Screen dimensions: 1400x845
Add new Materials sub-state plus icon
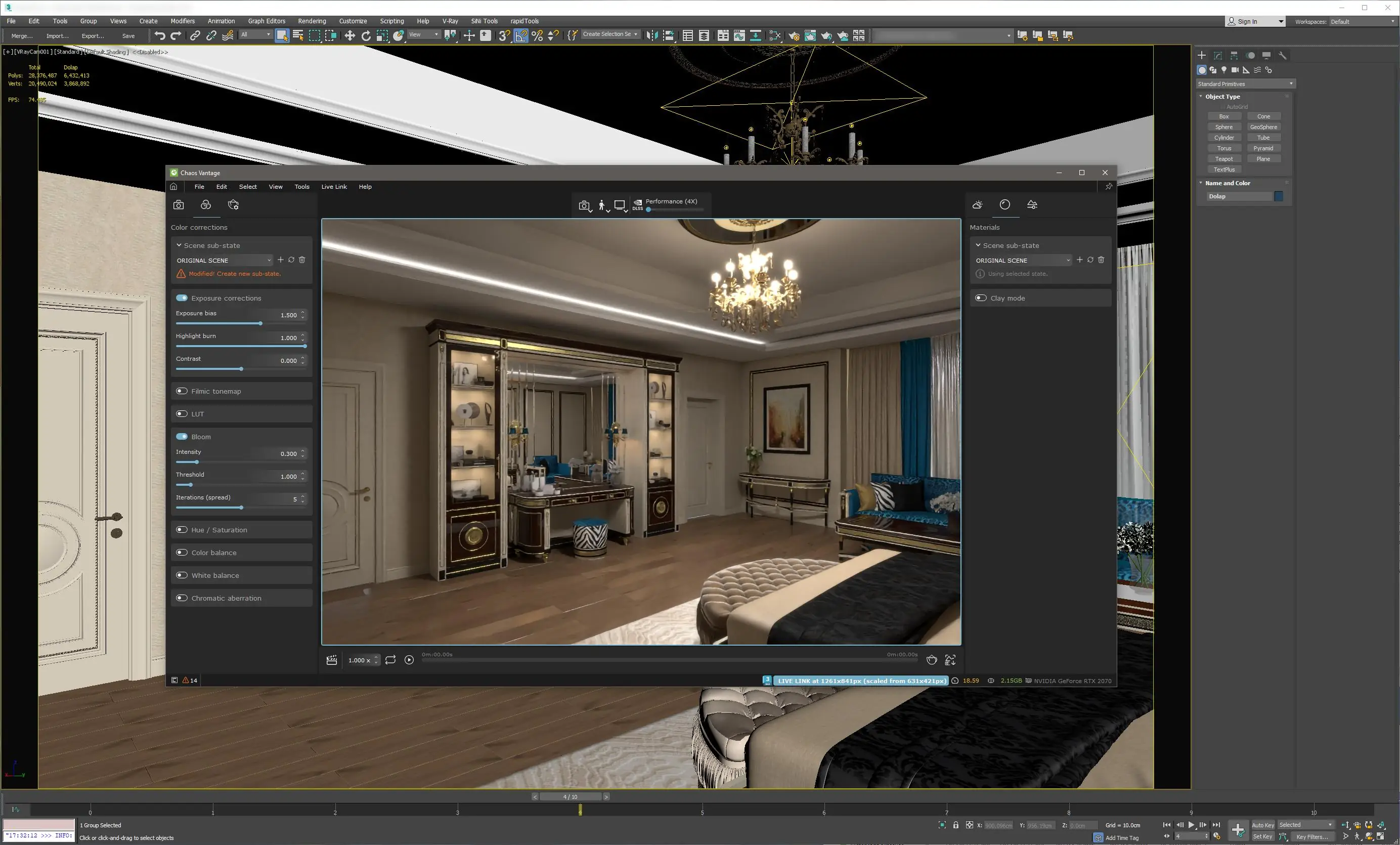tap(1079, 260)
